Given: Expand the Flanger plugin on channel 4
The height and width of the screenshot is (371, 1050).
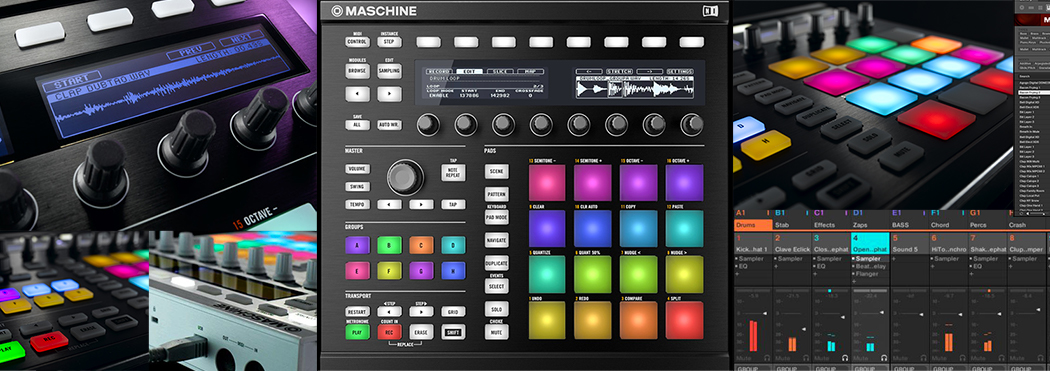Looking at the screenshot, I should 870,273.
